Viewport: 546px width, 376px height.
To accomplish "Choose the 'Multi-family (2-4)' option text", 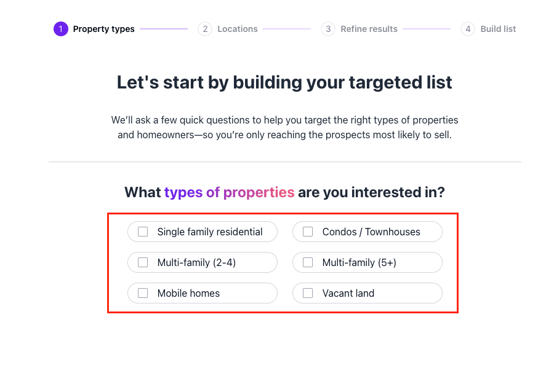I will point(197,263).
